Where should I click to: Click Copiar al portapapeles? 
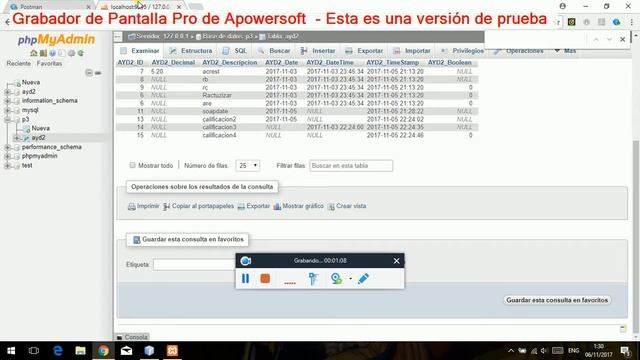198,206
